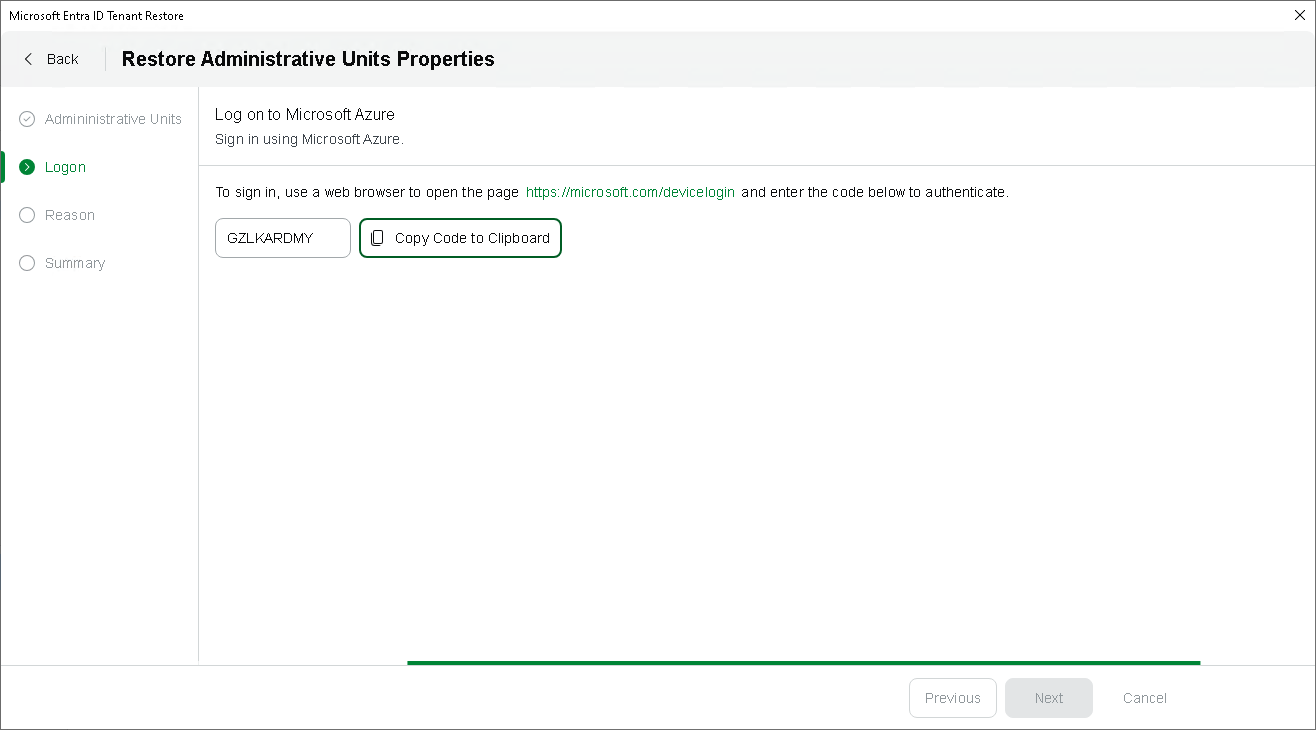Viewport: 1316px width, 730px height.
Task: Close the Tenant Restore window
Action: [1299, 15]
